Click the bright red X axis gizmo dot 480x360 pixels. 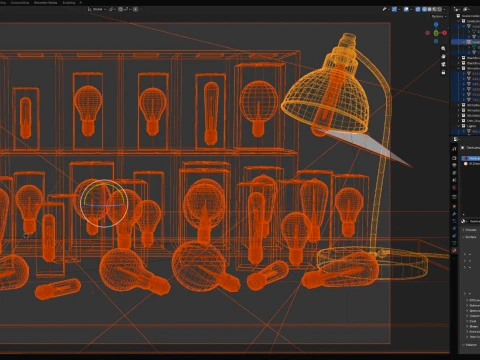(444, 33)
